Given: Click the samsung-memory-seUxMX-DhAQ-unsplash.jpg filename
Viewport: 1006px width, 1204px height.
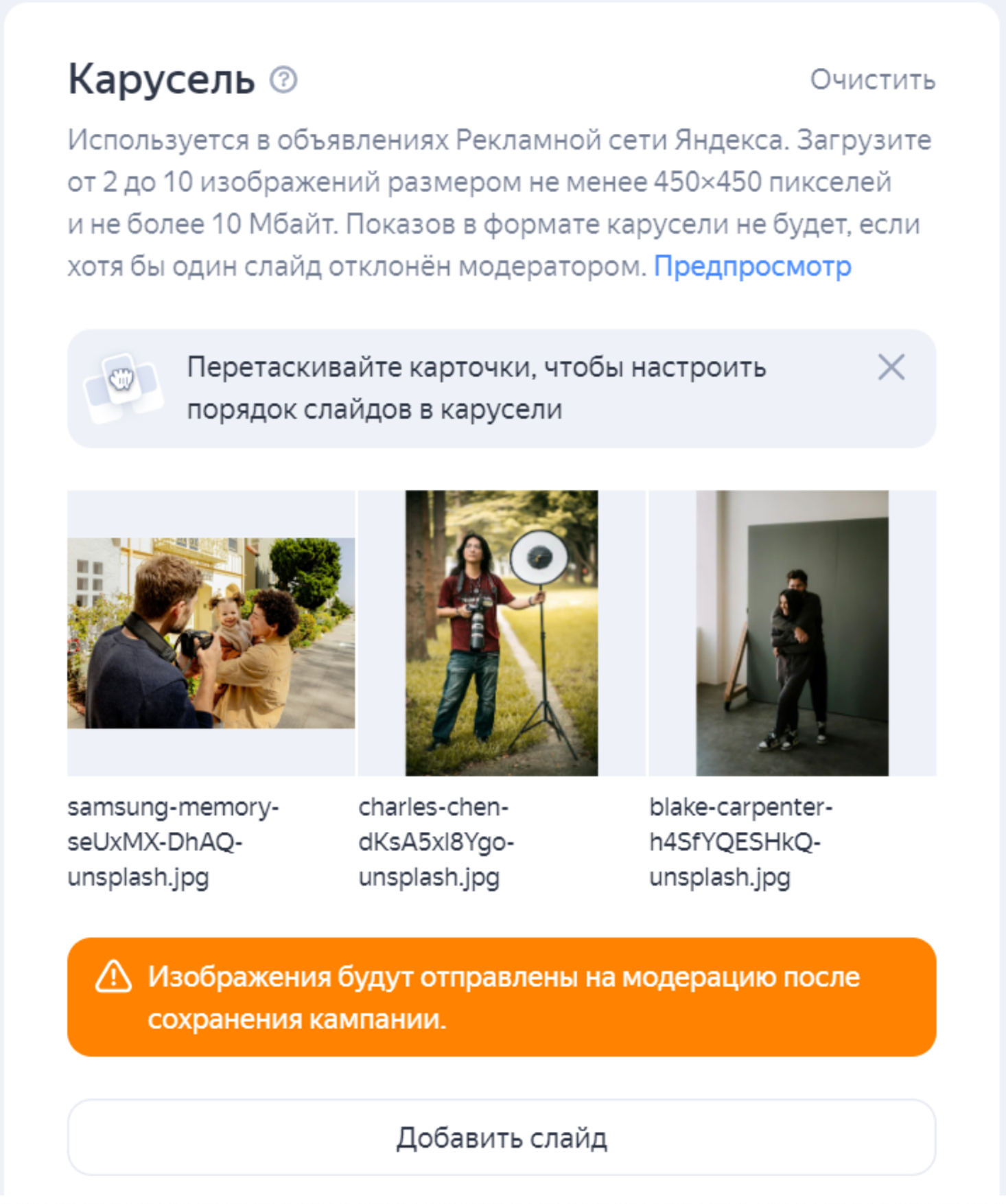Looking at the screenshot, I should (173, 842).
